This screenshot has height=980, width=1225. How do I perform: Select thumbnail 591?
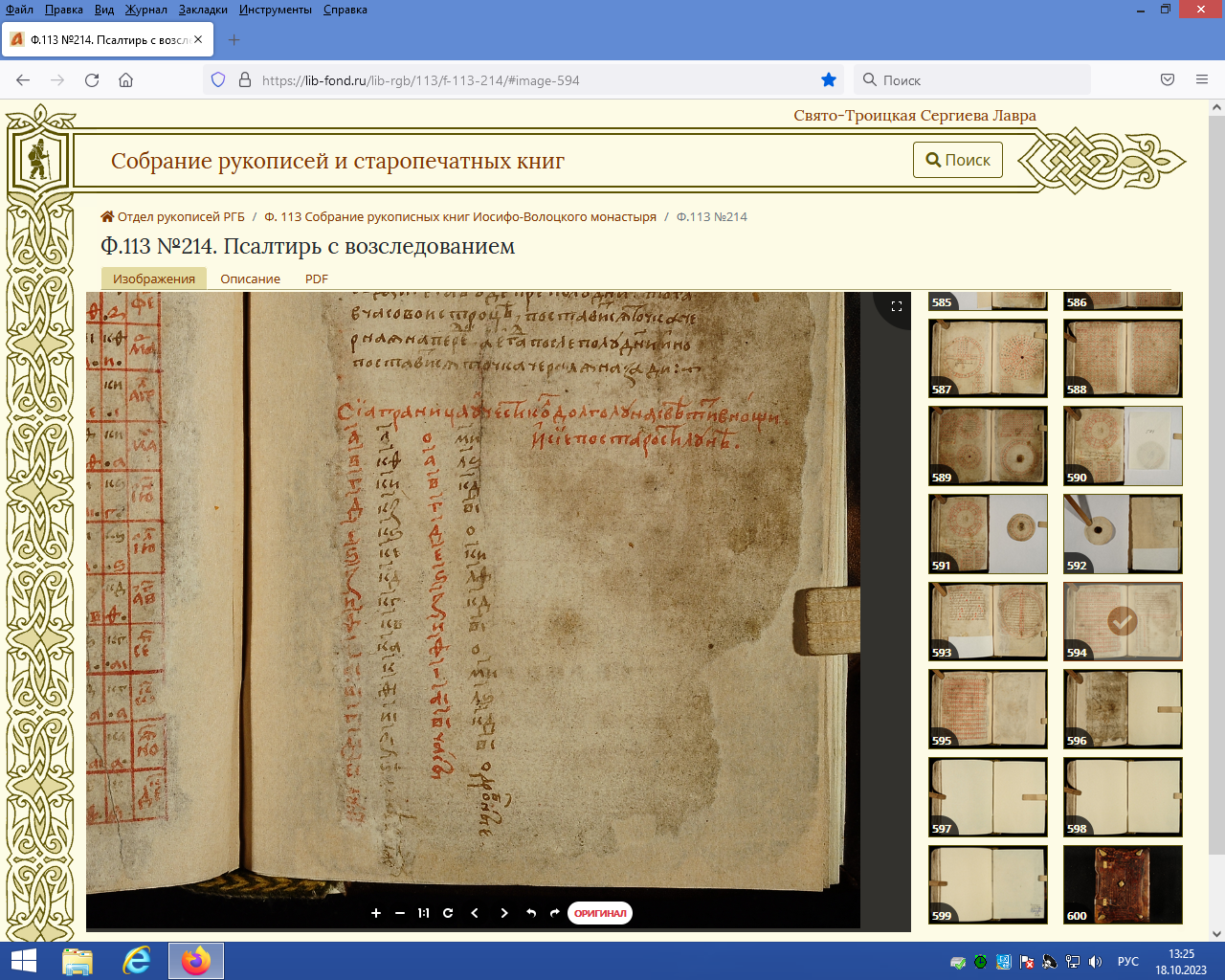click(x=988, y=534)
